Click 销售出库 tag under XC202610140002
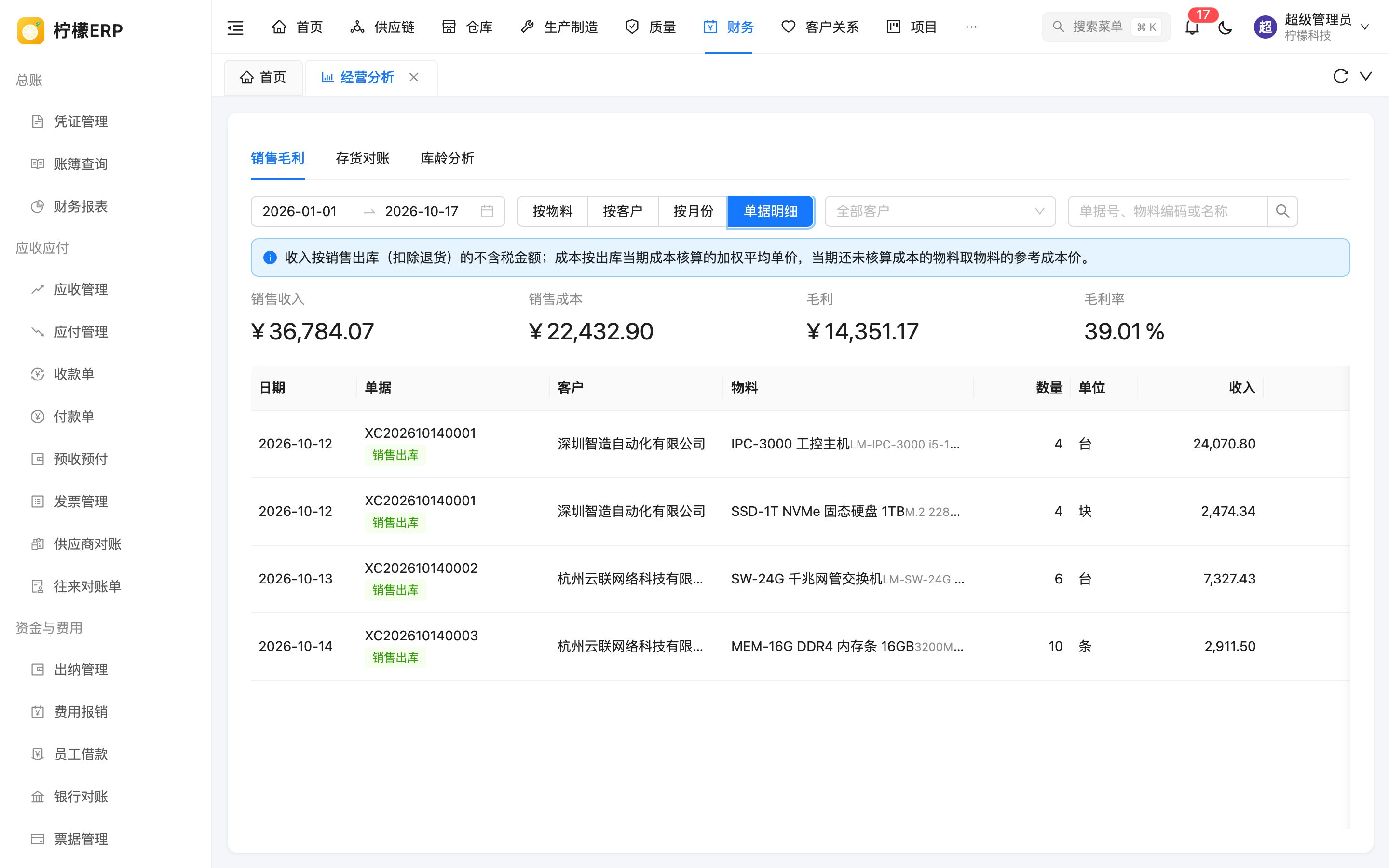The height and width of the screenshot is (868, 1389). 395,590
